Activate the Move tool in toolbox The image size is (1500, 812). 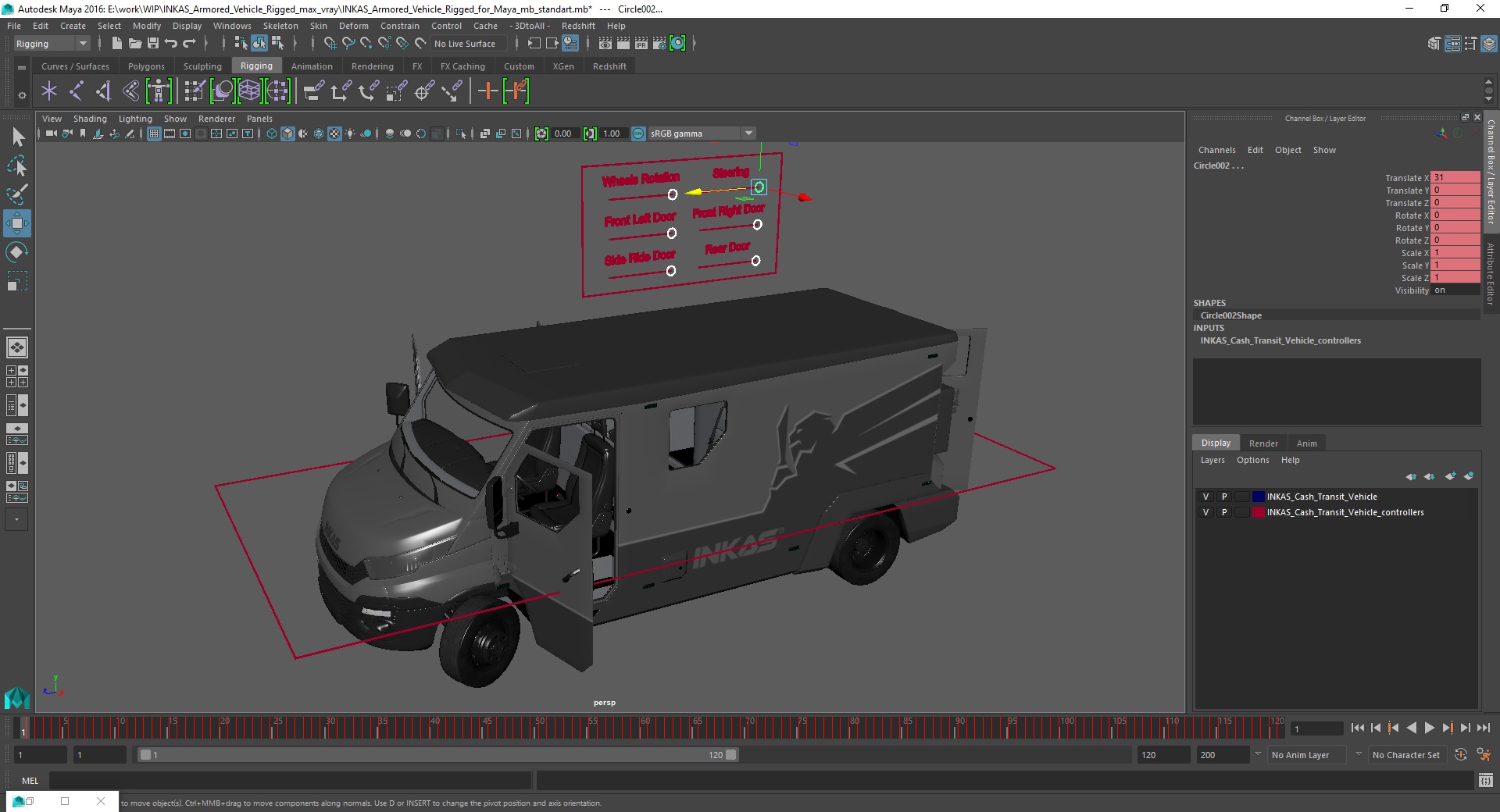point(17,223)
